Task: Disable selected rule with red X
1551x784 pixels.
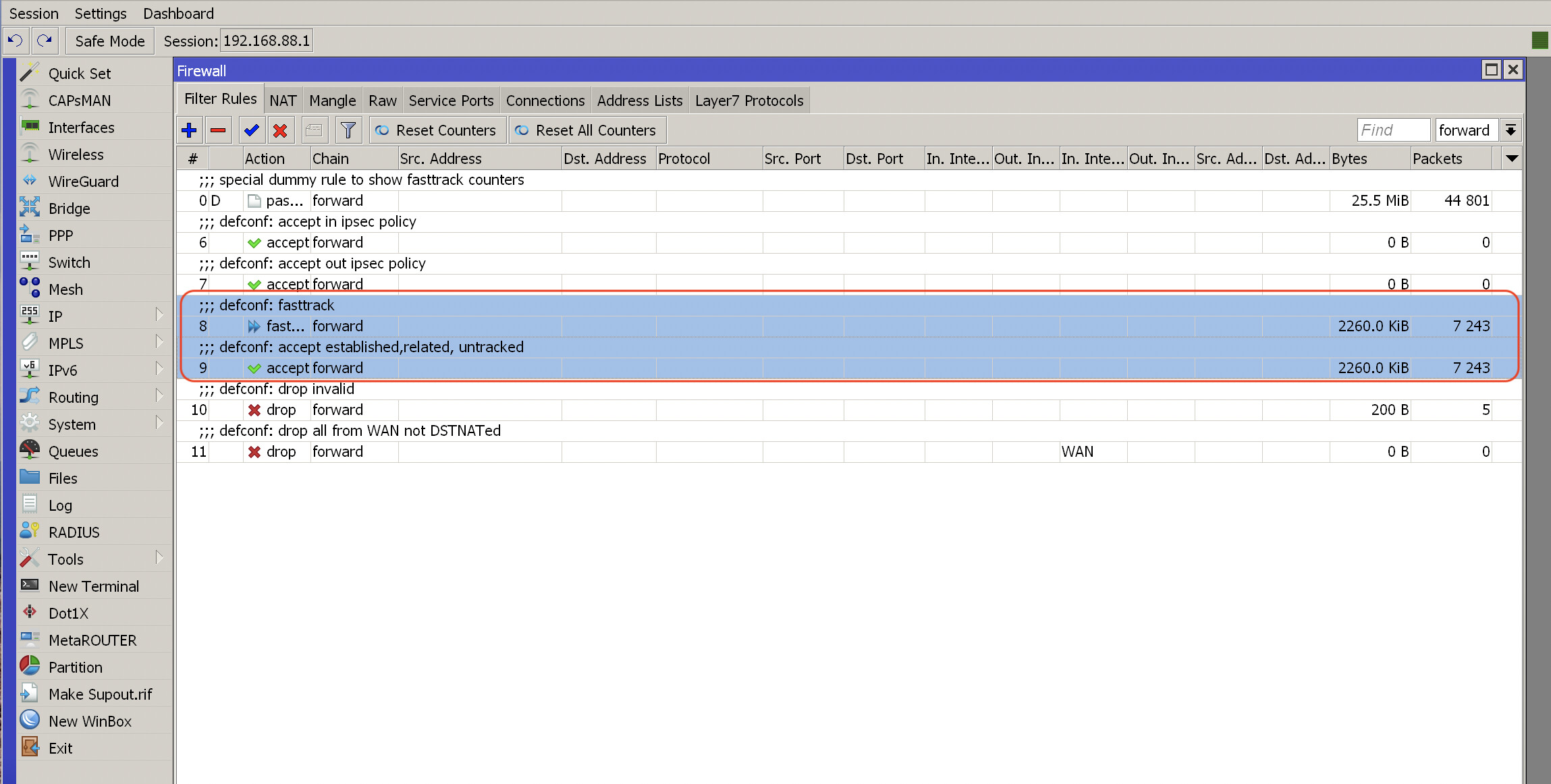Action: pos(280,130)
